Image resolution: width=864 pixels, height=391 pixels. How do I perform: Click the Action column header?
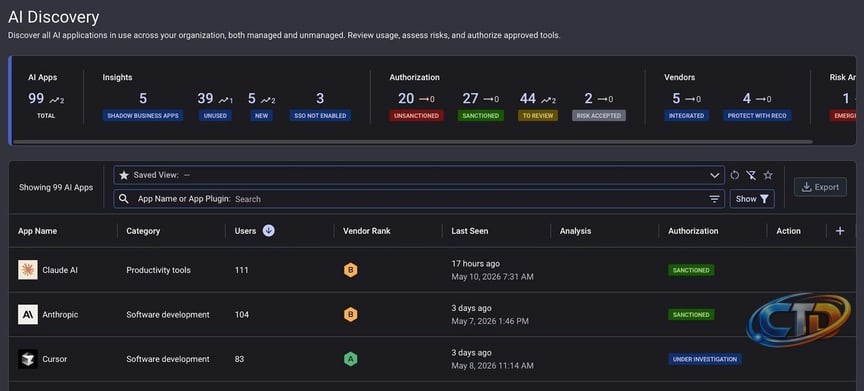pos(789,231)
